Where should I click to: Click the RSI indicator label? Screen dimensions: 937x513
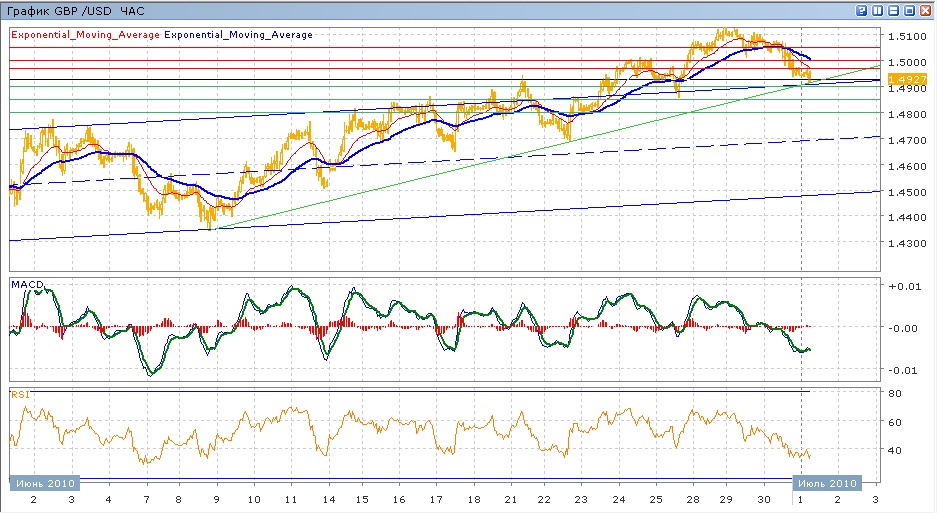[20, 394]
